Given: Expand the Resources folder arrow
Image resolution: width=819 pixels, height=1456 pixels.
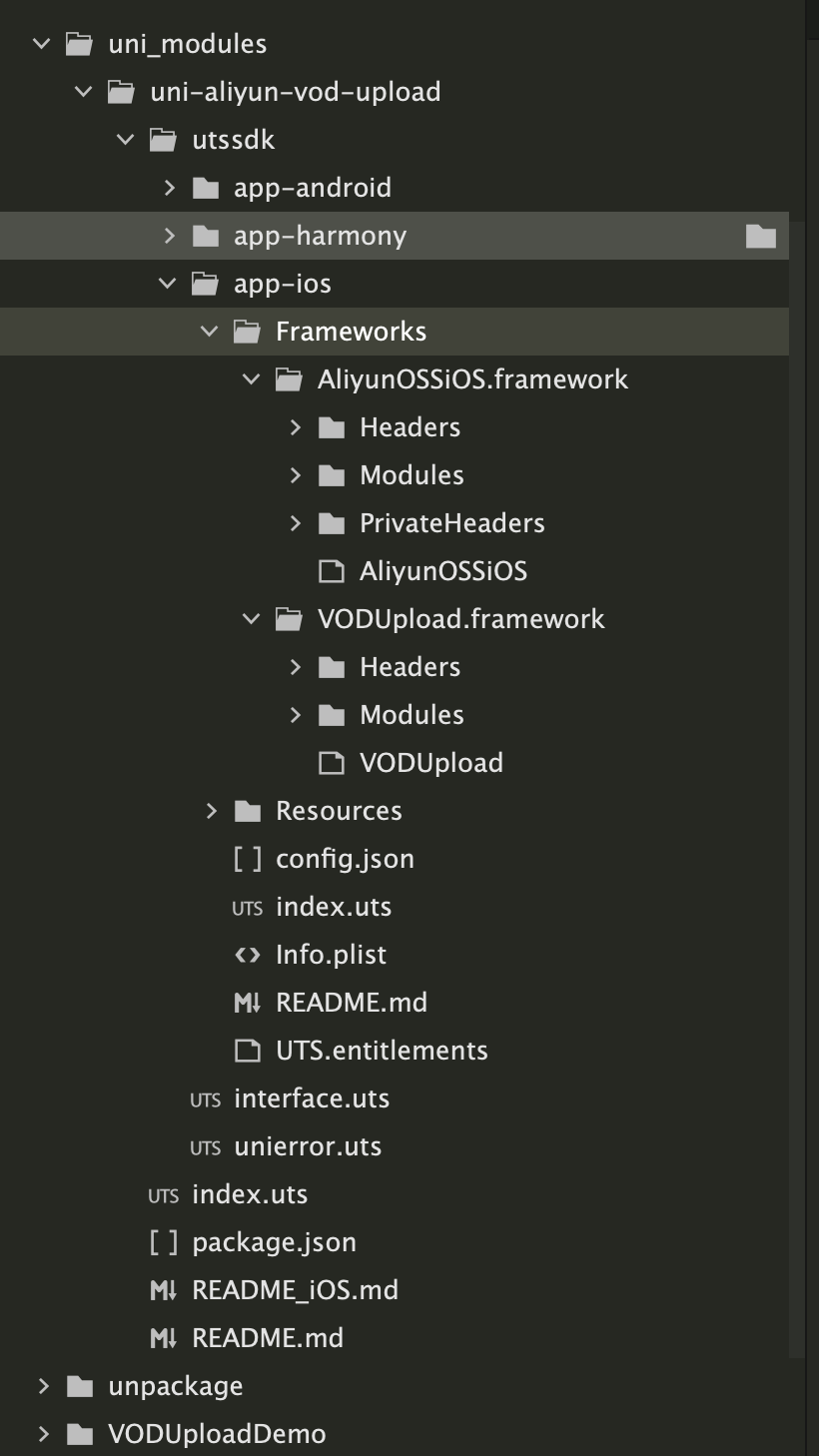Looking at the screenshot, I should [211, 811].
